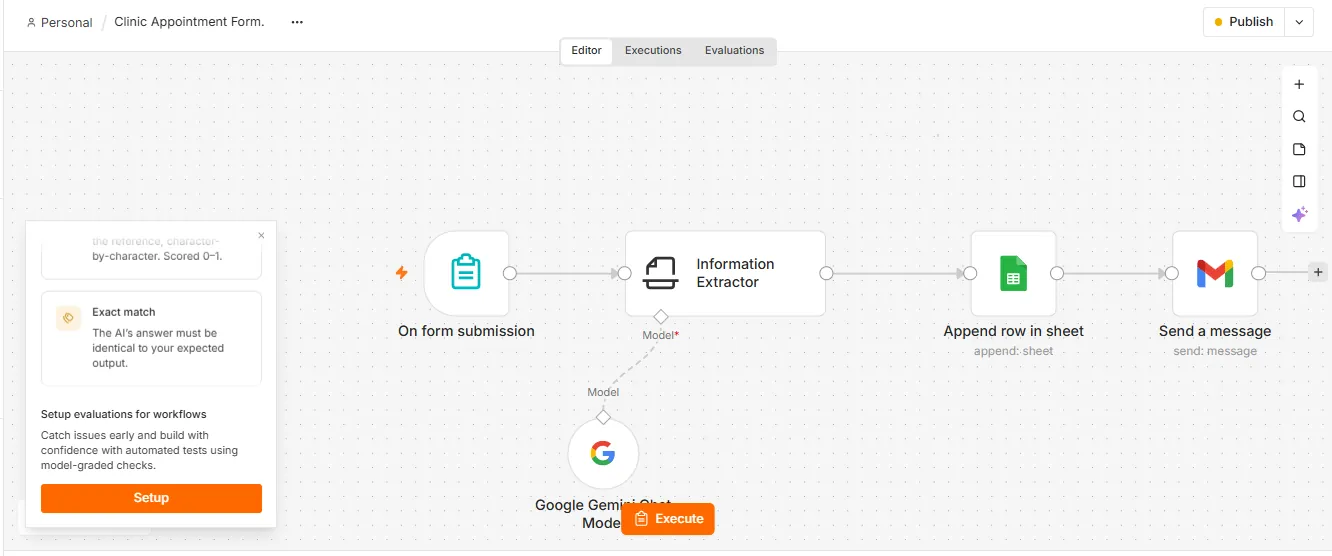Click the Exact match evaluation icon

coord(68,318)
